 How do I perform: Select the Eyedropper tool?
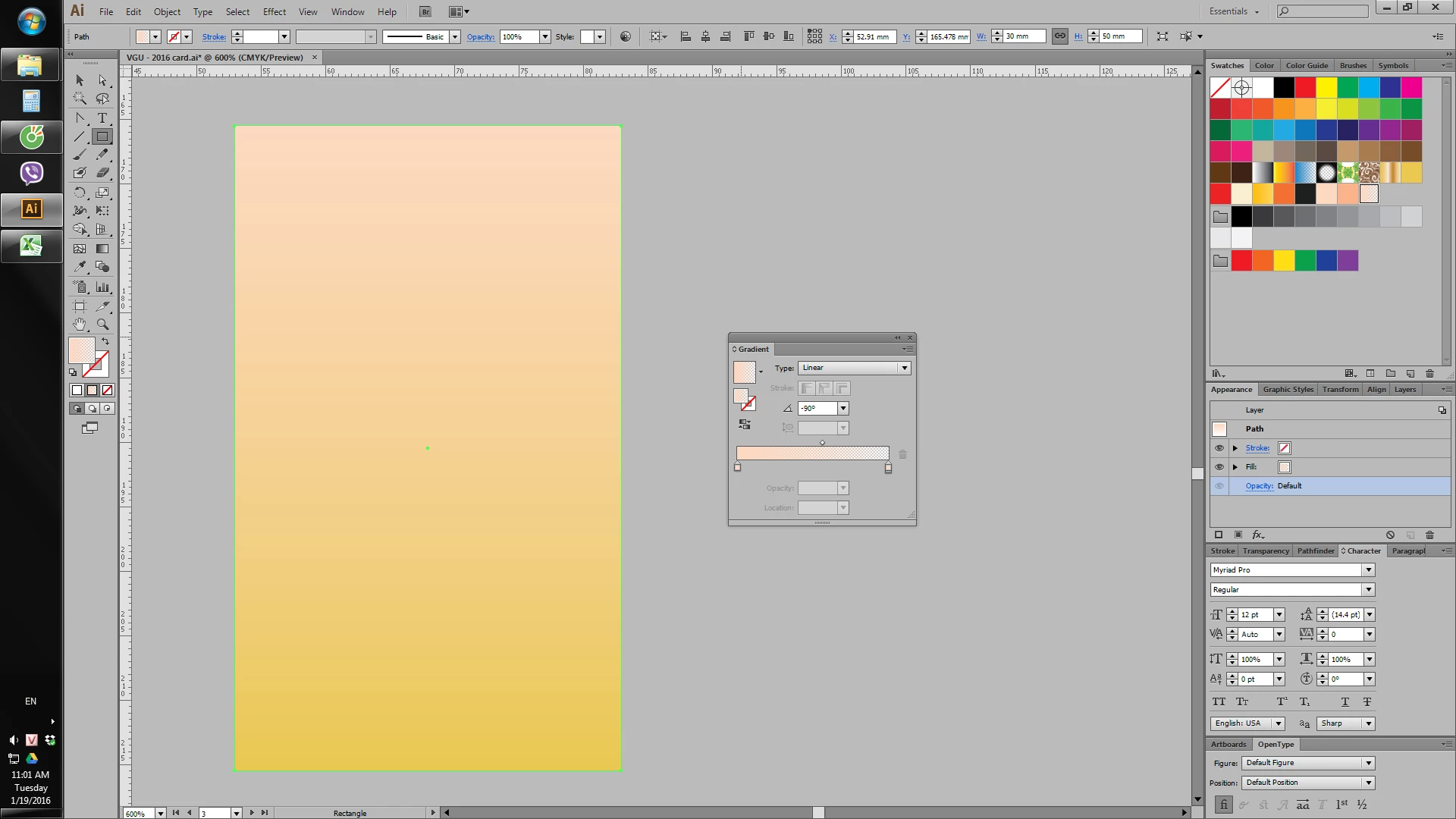tap(80, 267)
